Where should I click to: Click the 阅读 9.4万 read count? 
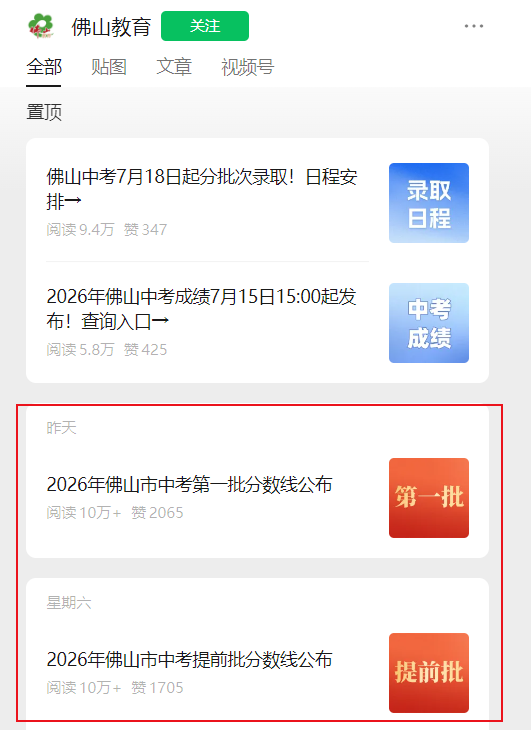pyautogui.click(x=80, y=230)
